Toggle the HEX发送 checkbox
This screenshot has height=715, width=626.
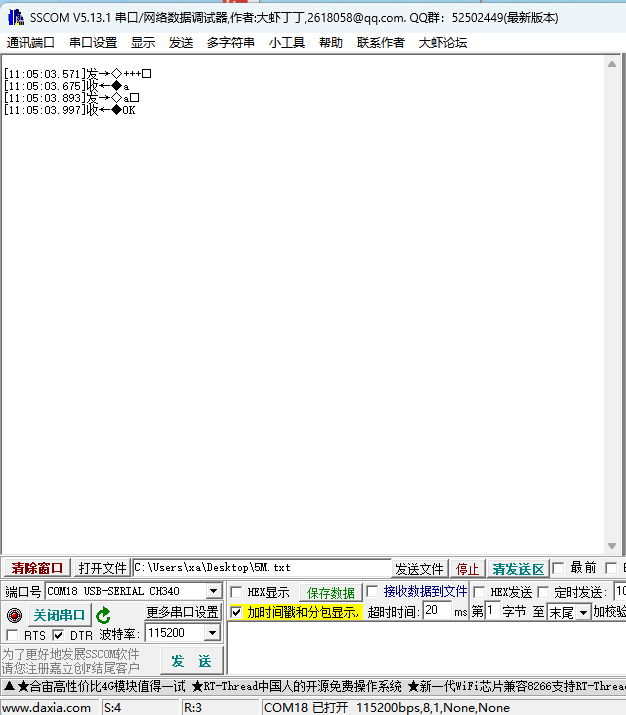coord(479,592)
